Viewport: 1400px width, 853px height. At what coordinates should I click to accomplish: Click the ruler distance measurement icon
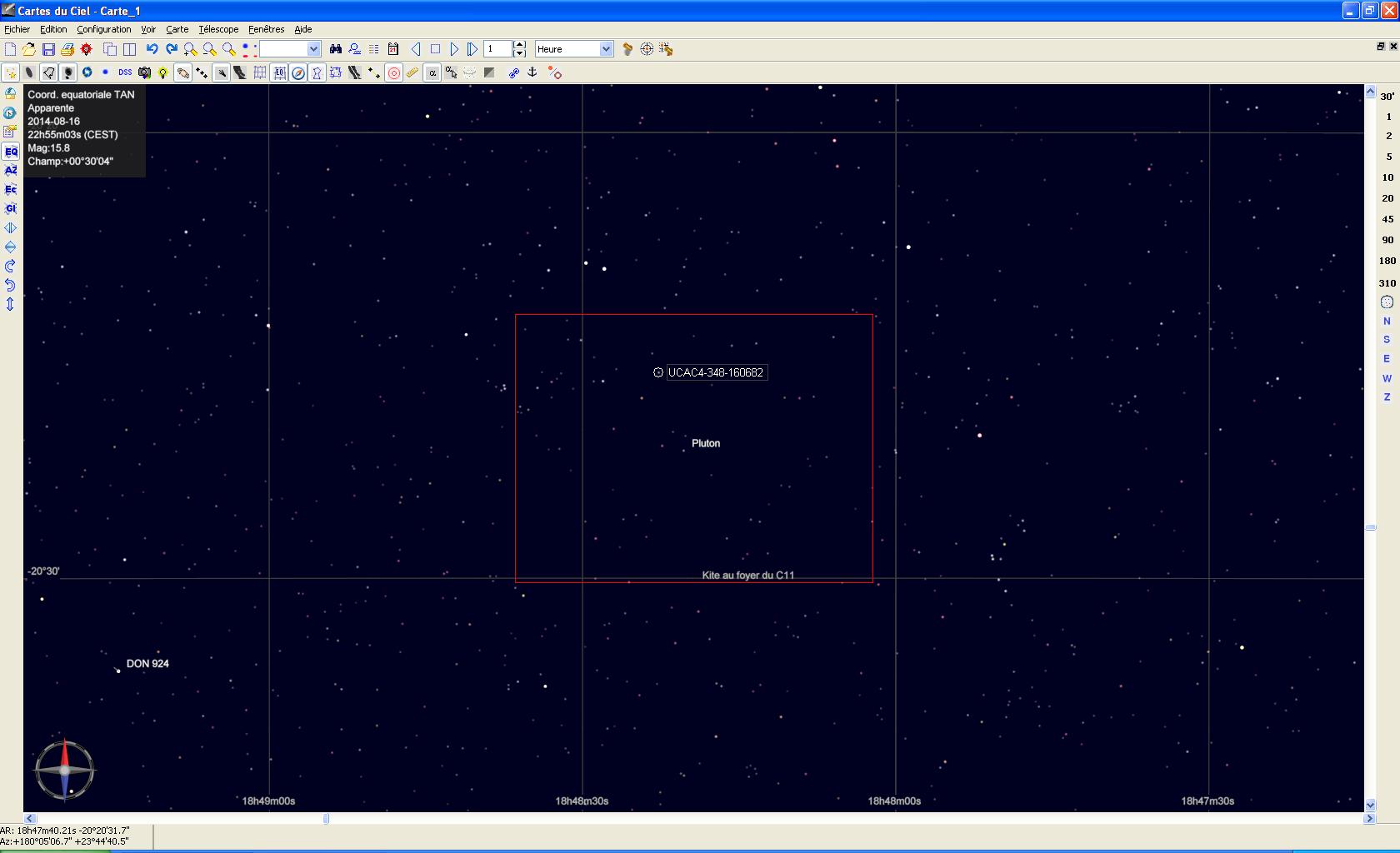[412, 72]
